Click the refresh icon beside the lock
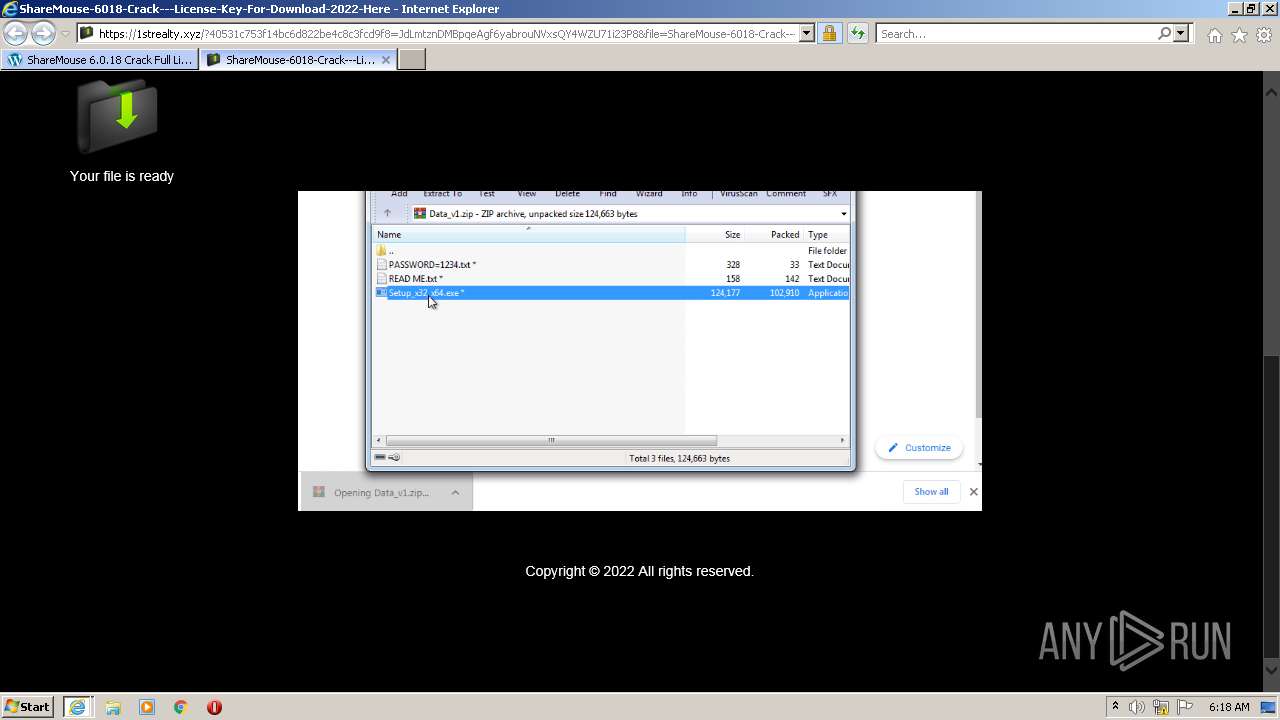1280x720 pixels. pyautogui.click(x=857, y=34)
